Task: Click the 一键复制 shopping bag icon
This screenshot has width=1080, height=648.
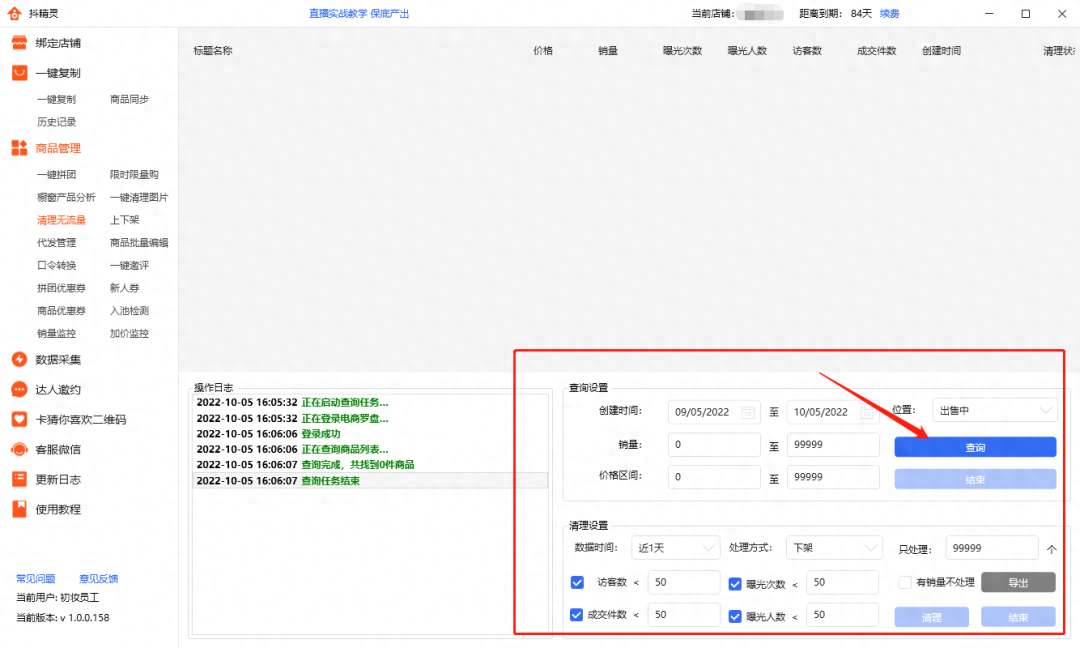Action: point(19,72)
